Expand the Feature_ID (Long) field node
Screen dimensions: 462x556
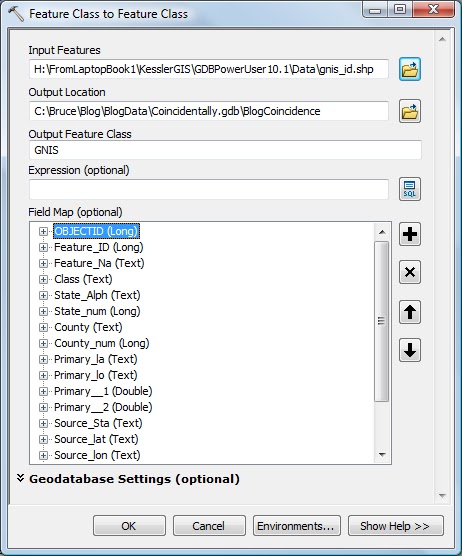coord(43,248)
